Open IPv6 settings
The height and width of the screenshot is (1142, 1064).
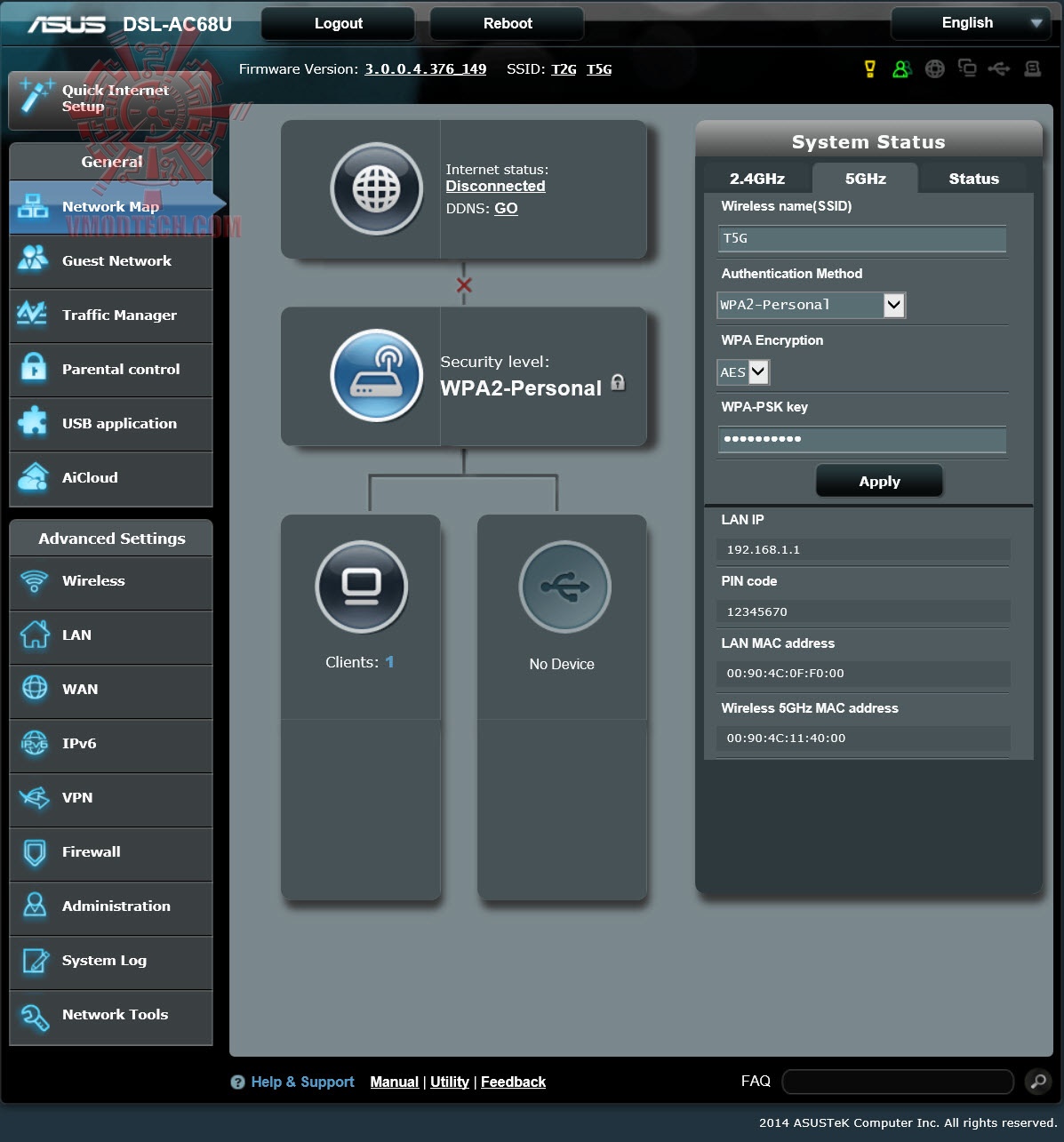(111, 745)
